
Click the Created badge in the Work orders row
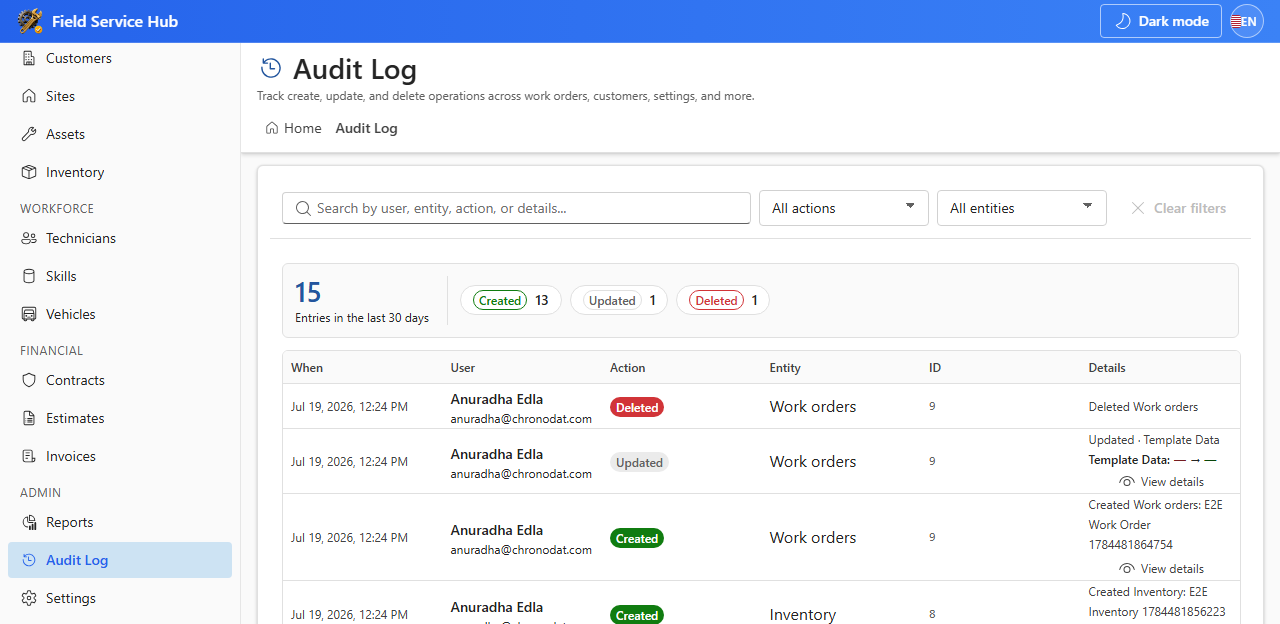click(637, 538)
